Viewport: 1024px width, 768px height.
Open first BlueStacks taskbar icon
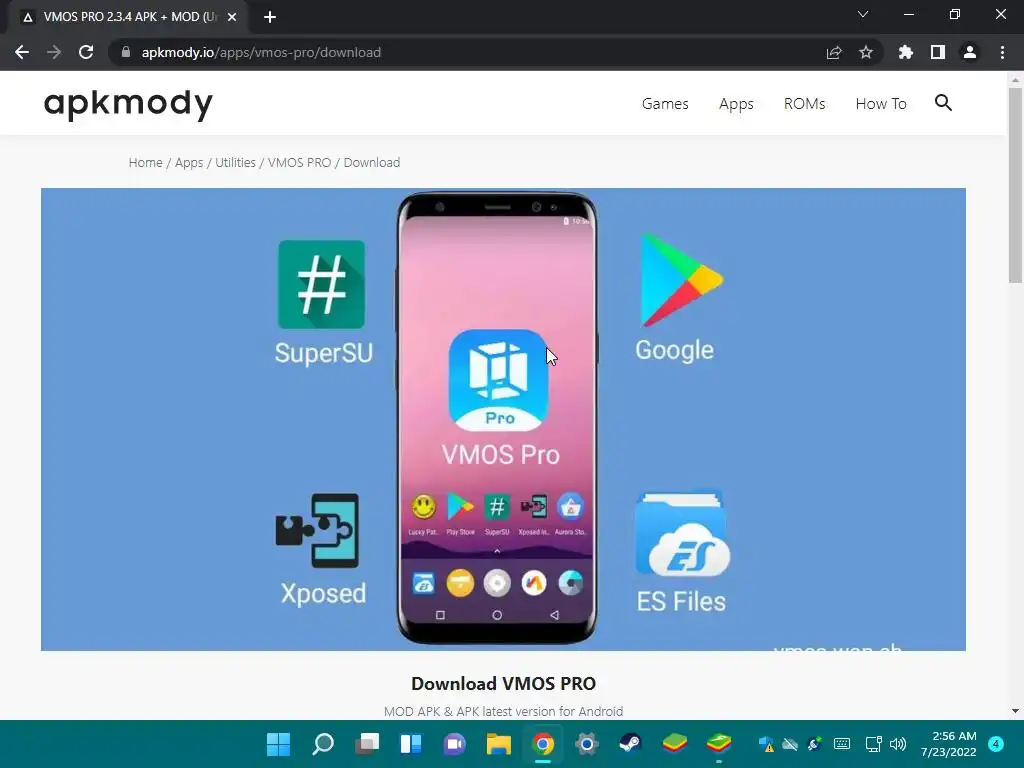(x=675, y=744)
